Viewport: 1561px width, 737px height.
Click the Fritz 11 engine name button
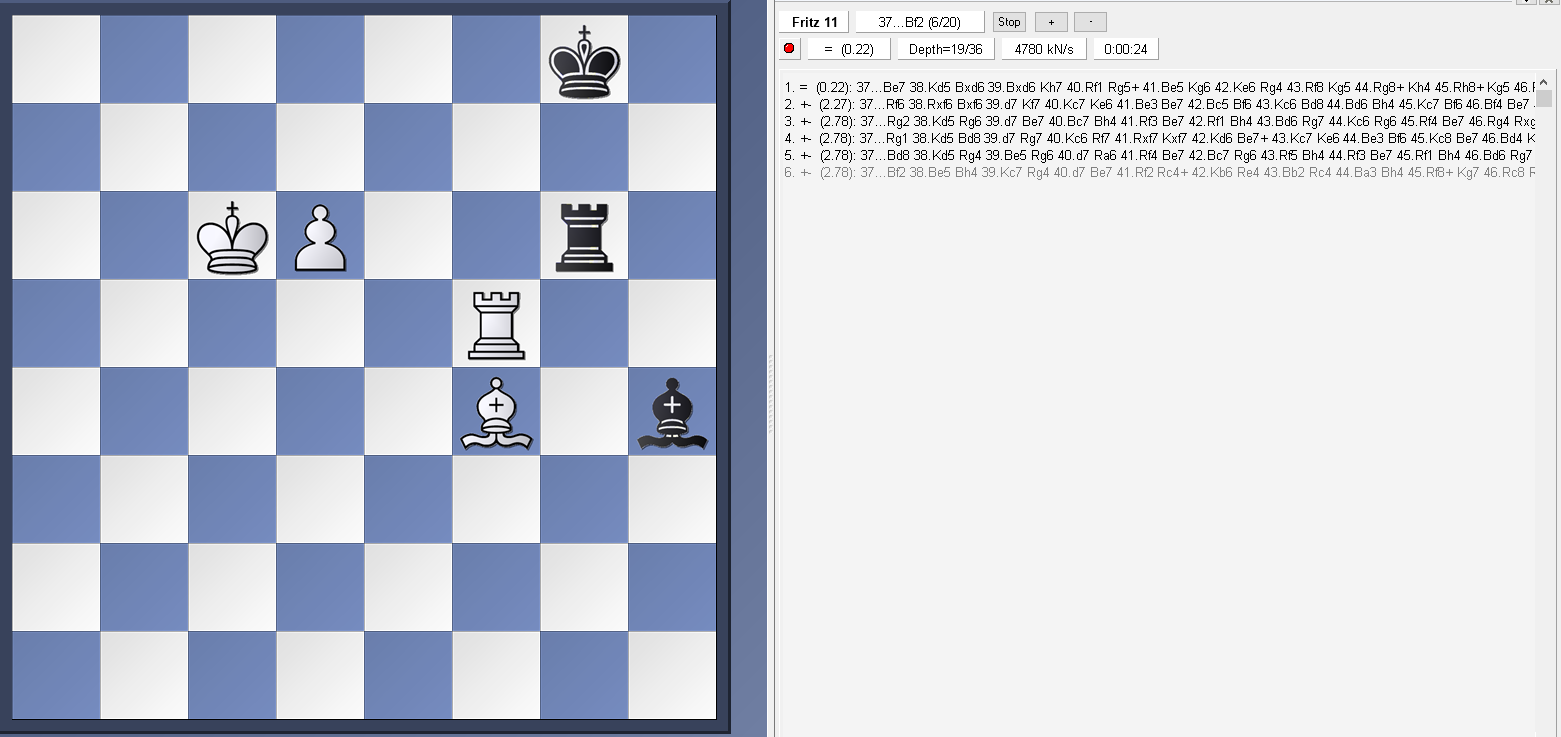point(814,22)
